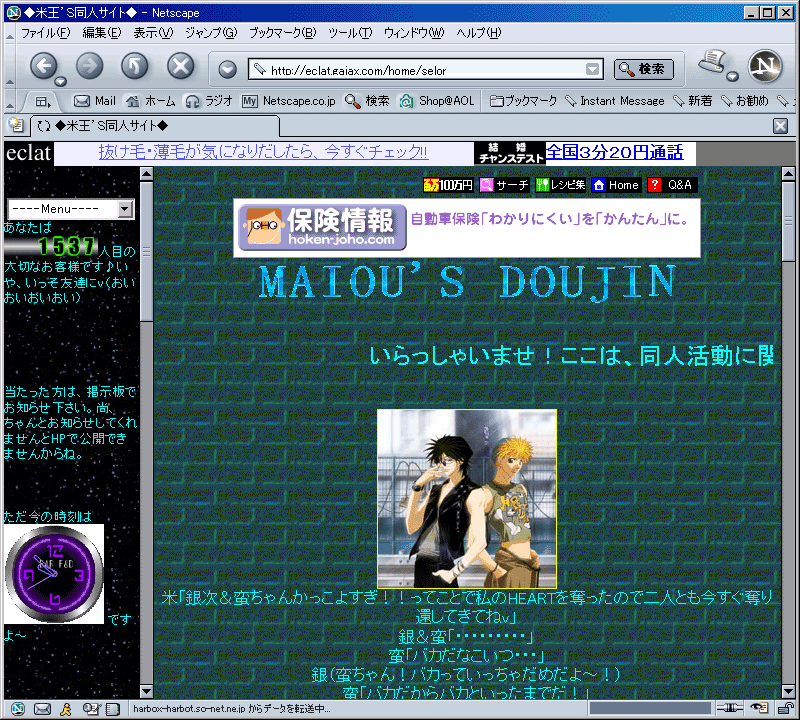Click the purple analog clock widget
The image size is (800, 720).
coord(54,574)
